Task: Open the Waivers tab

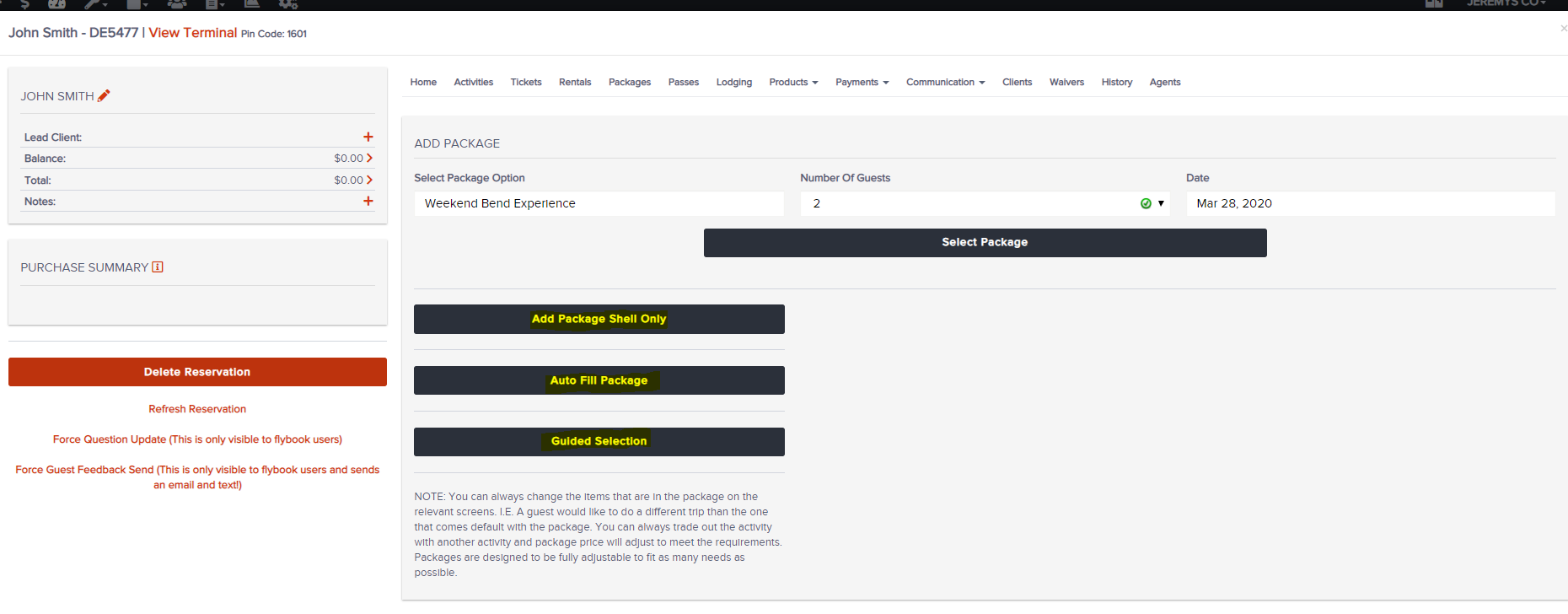Action: pyautogui.click(x=1066, y=82)
